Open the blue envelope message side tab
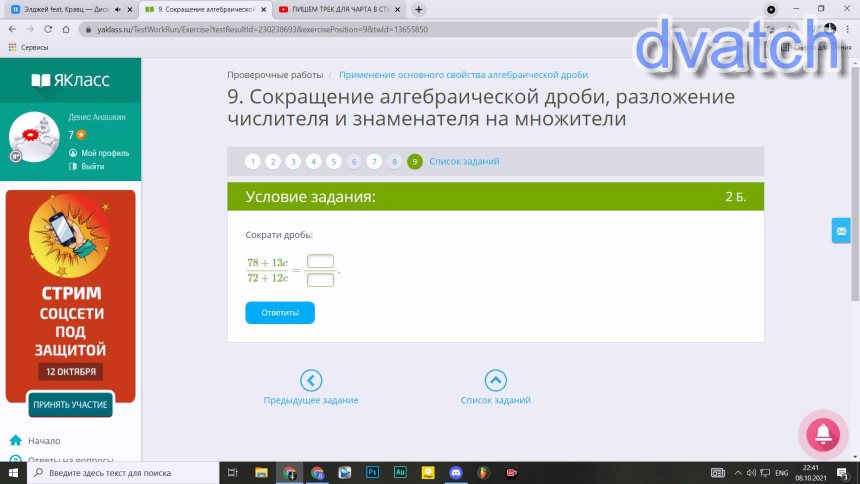The height and width of the screenshot is (484, 860). coord(840,231)
